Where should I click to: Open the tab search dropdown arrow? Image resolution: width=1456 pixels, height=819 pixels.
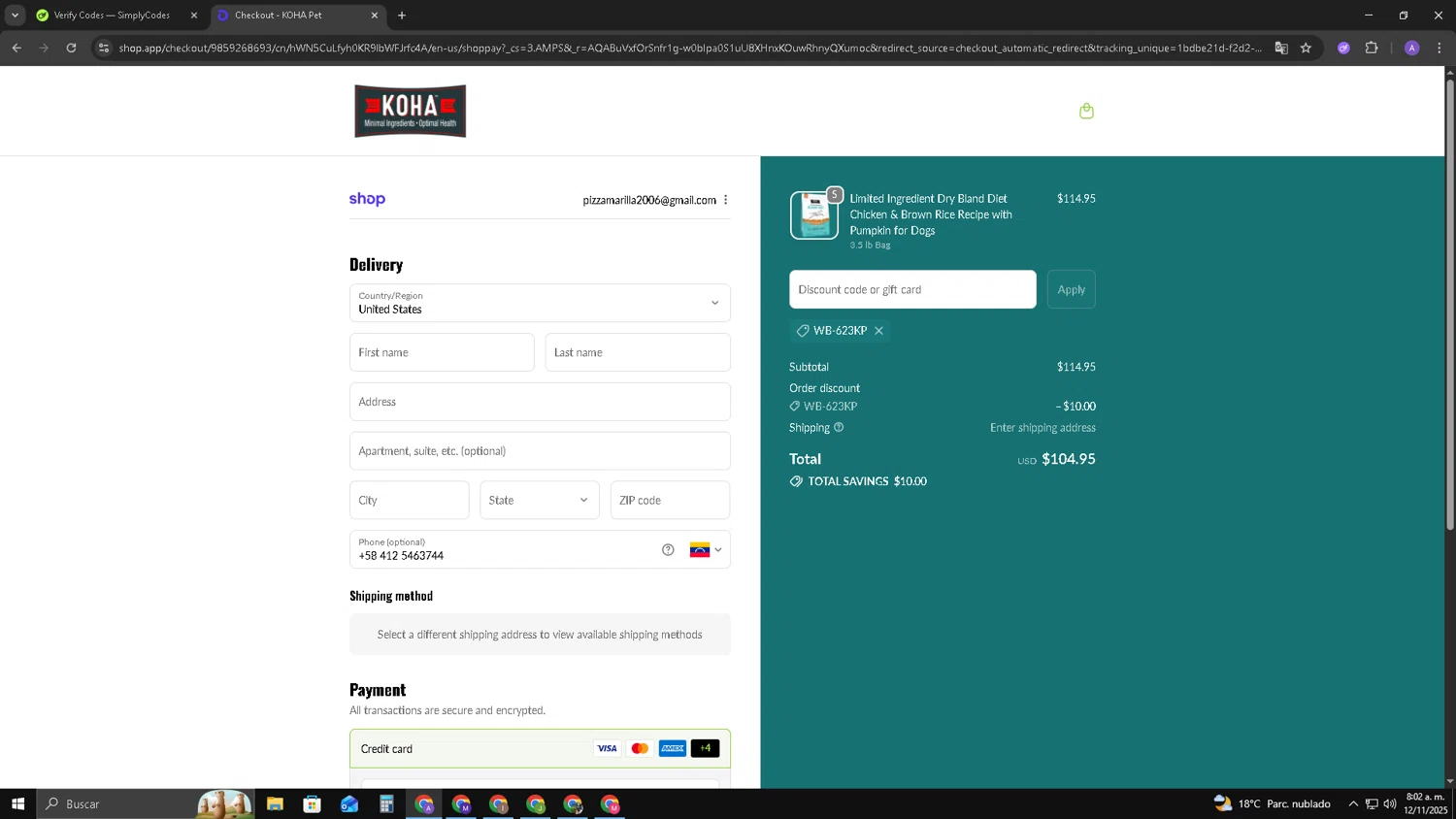(x=15, y=16)
